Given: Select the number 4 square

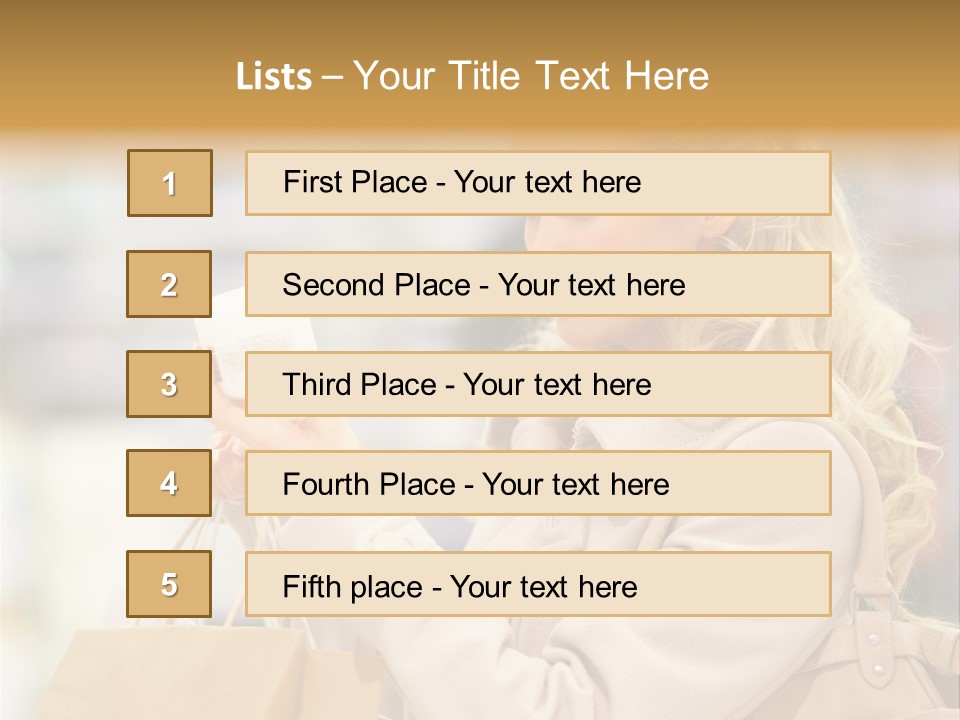Looking at the screenshot, I should point(169,483).
